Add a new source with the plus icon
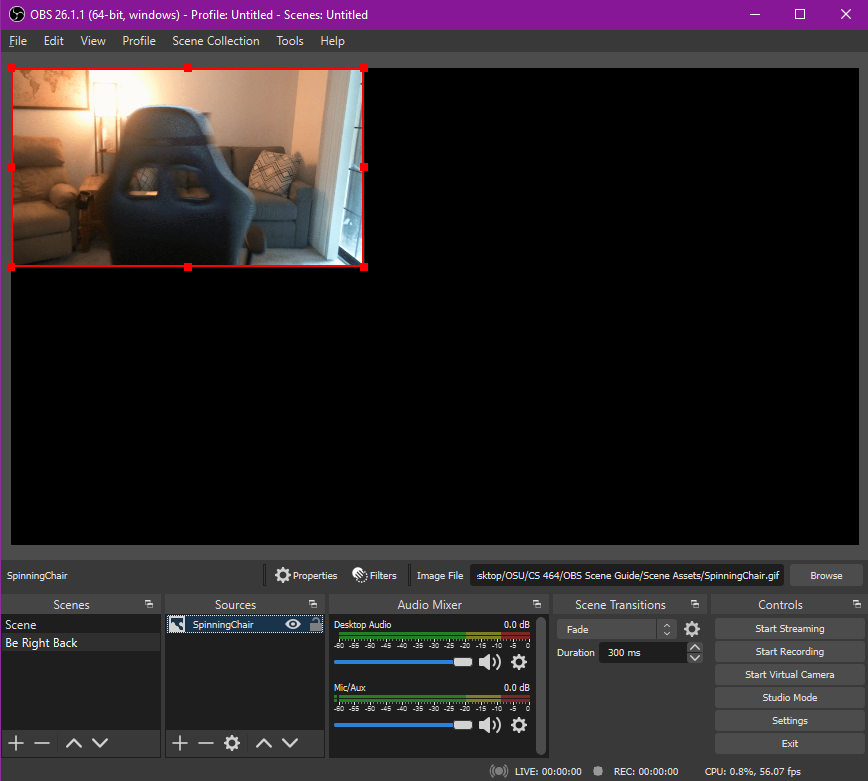 tap(179, 743)
